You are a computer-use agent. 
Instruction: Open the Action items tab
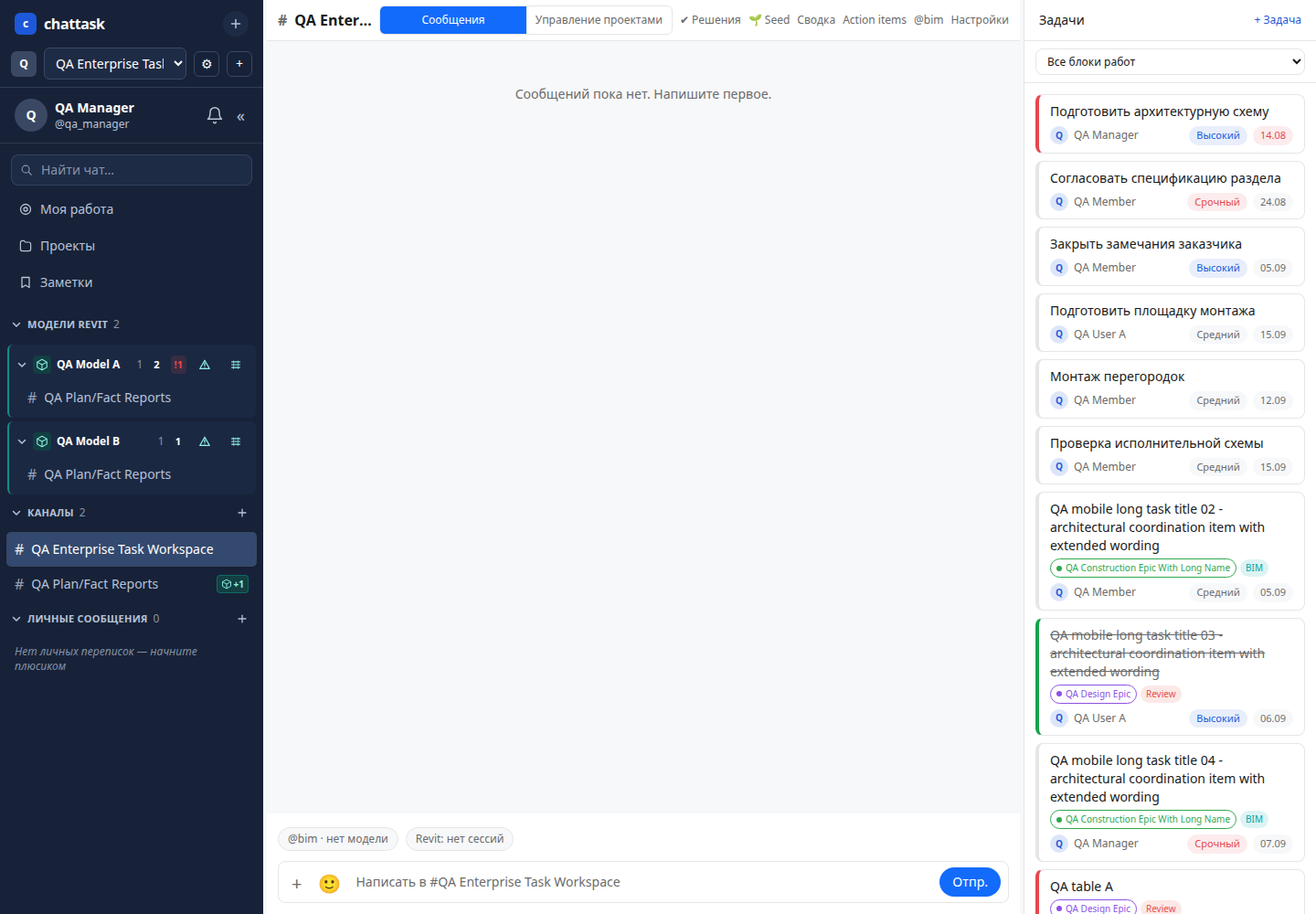coord(875,20)
